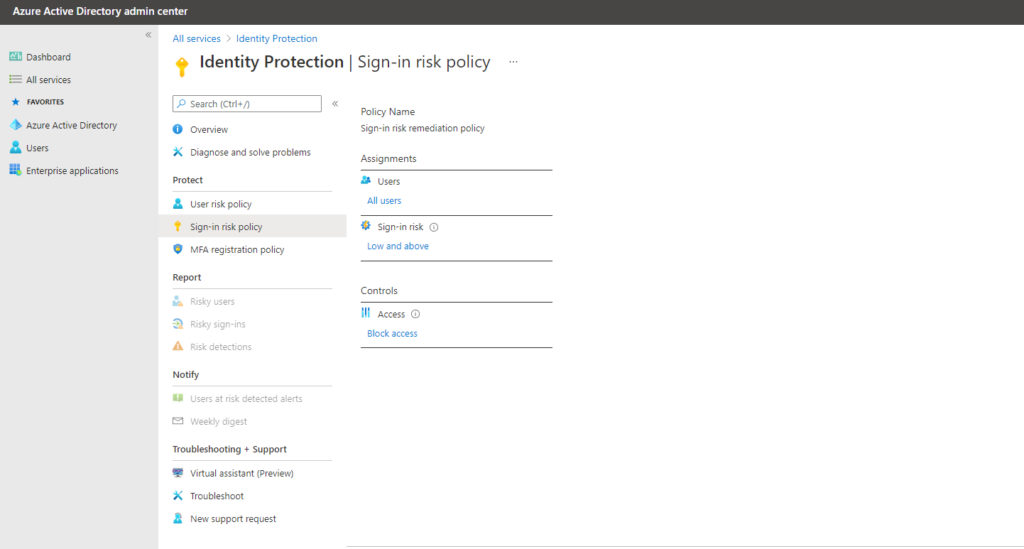This screenshot has width=1024, height=549.
Task: Click the Sign-in risk info circle icon
Action: [434, 227]
